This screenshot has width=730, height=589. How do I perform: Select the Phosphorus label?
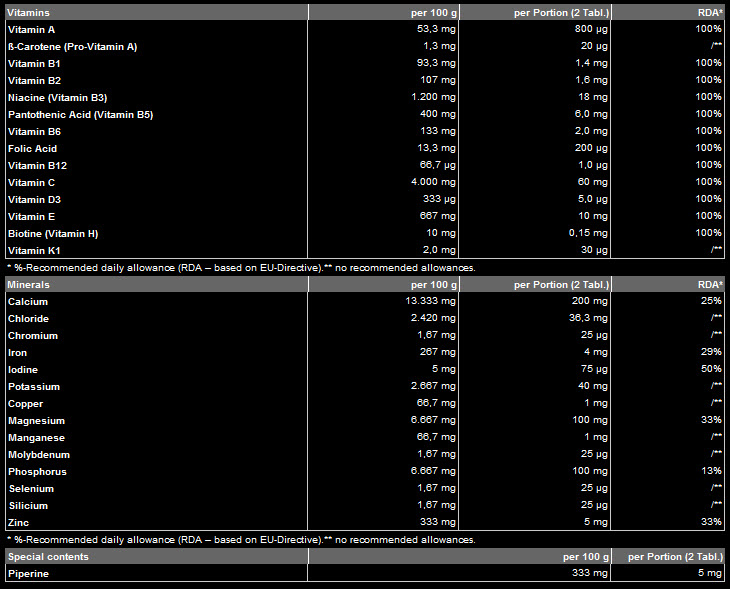pos(37,472)
